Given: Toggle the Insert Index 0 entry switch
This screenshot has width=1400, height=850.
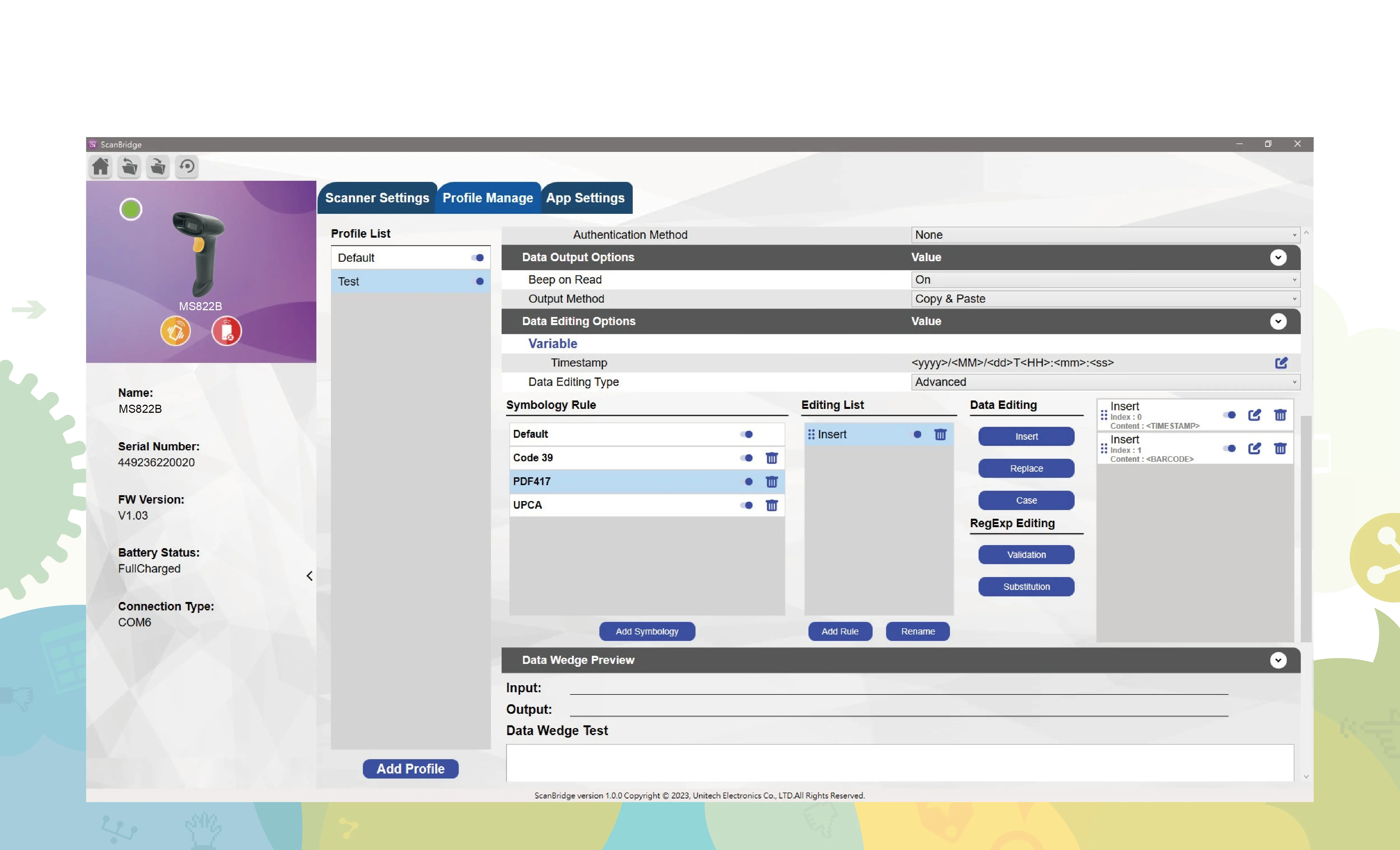Looking at the screenshot, I should (x=1230, y=415).
